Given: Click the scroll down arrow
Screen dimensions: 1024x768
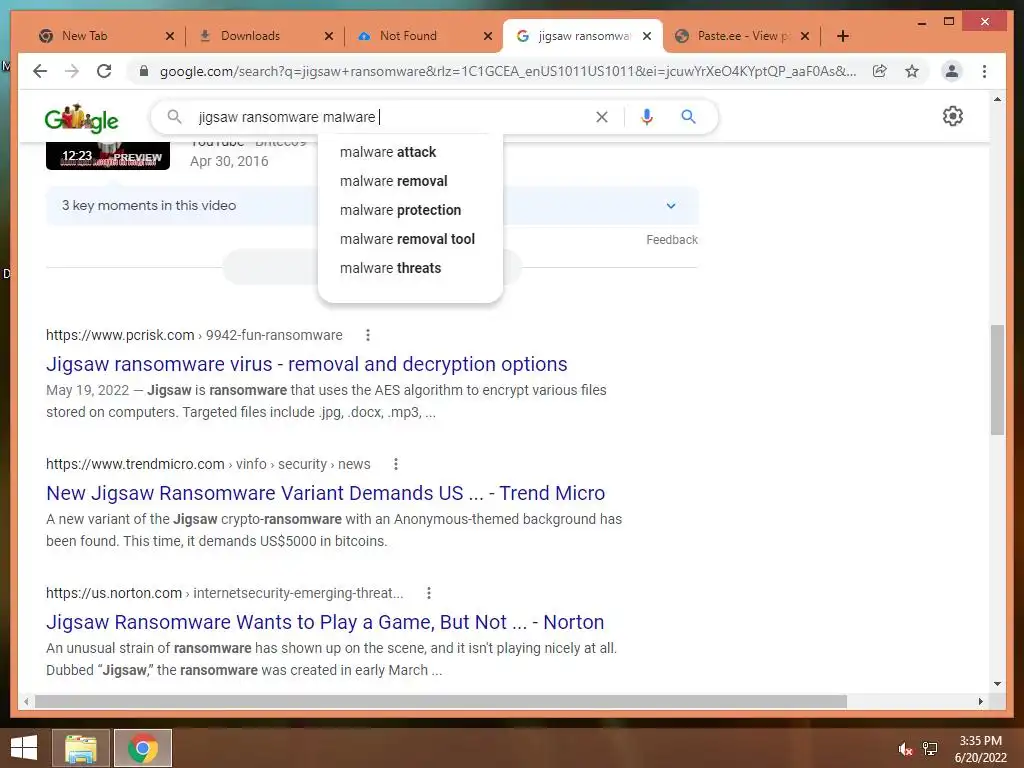Looking at the screenshot, I should click(x=997, y=684).
